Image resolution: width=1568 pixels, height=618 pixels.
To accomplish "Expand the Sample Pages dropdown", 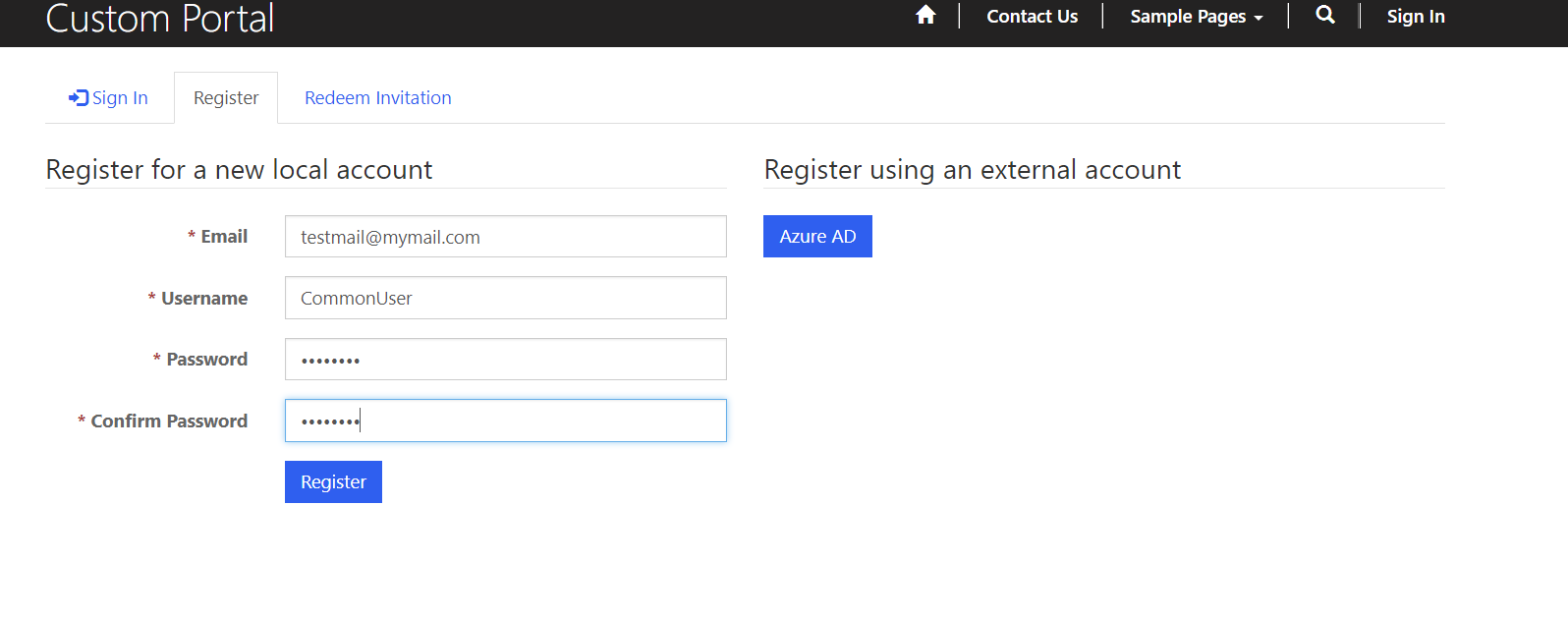I will coord(1196,17).
